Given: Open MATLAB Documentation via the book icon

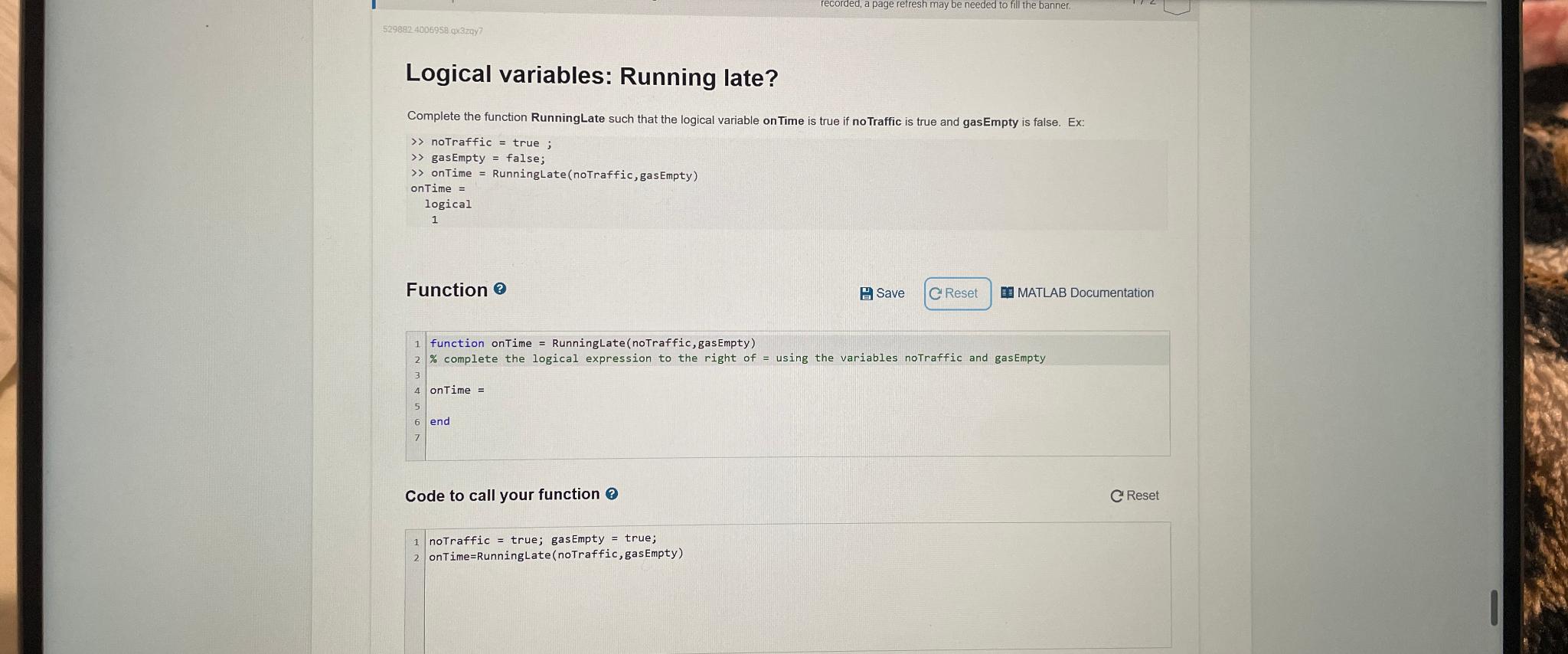Looking at the screenshot, I should pyautogui.click(x=1007, y=292).
